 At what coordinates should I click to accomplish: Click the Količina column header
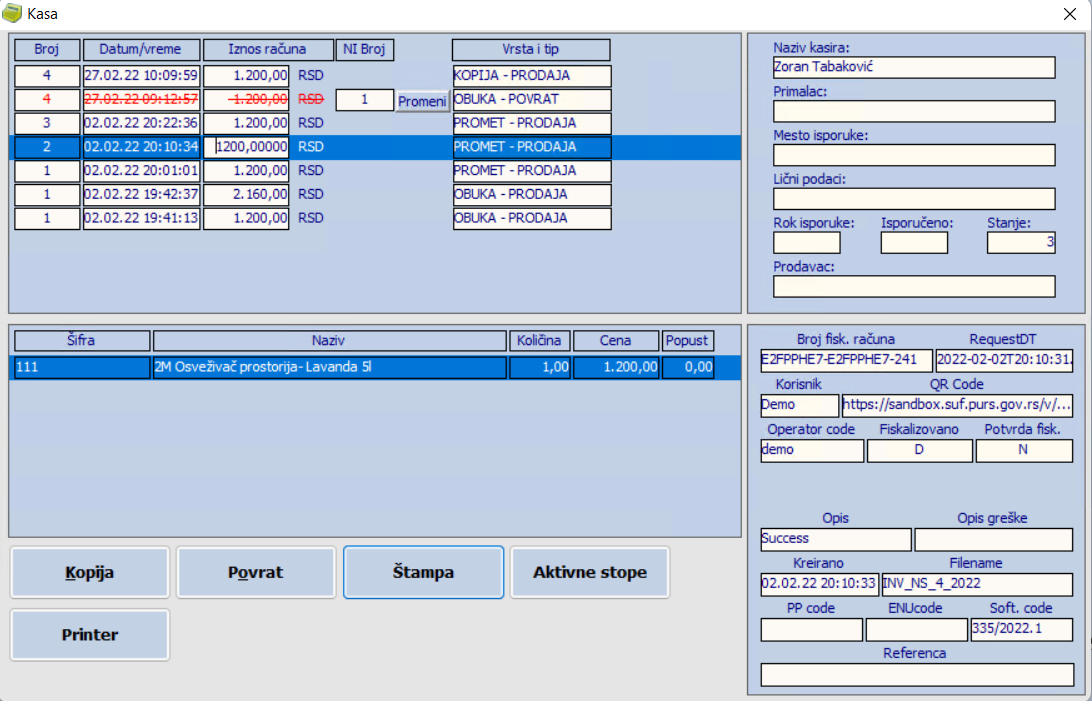coord(539,340)
